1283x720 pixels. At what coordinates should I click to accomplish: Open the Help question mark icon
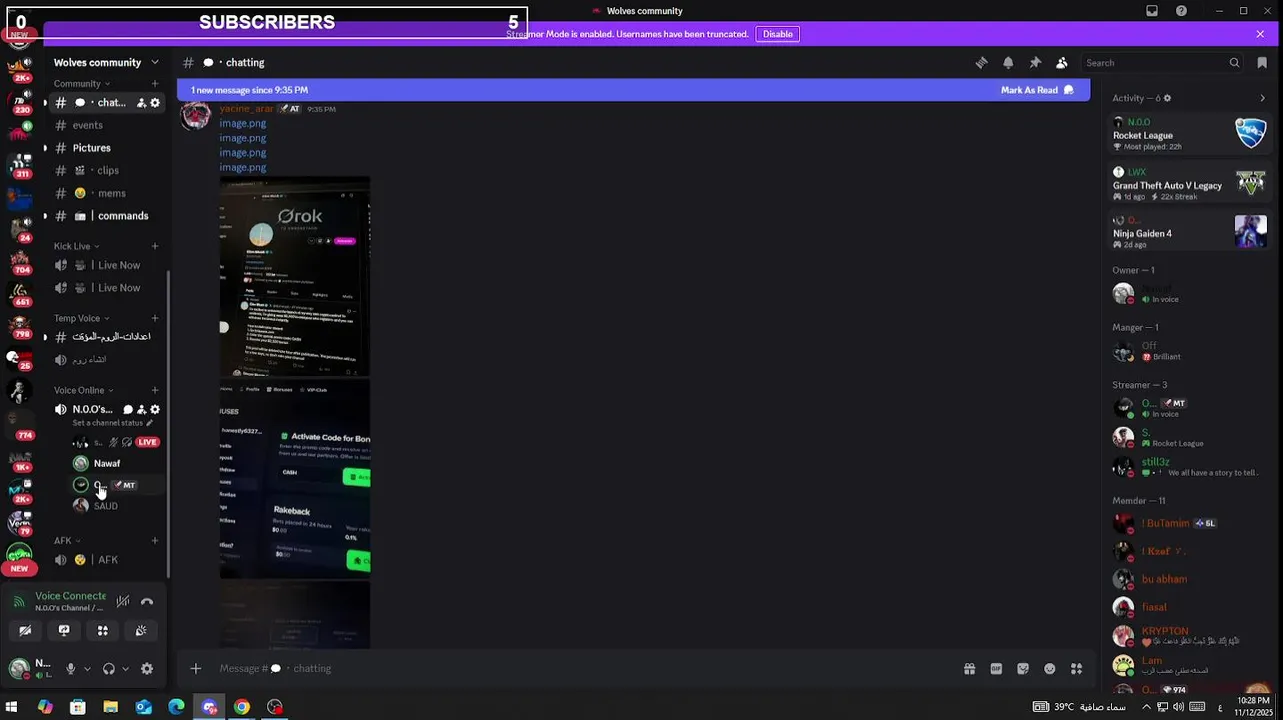[x=1181, y=11]
